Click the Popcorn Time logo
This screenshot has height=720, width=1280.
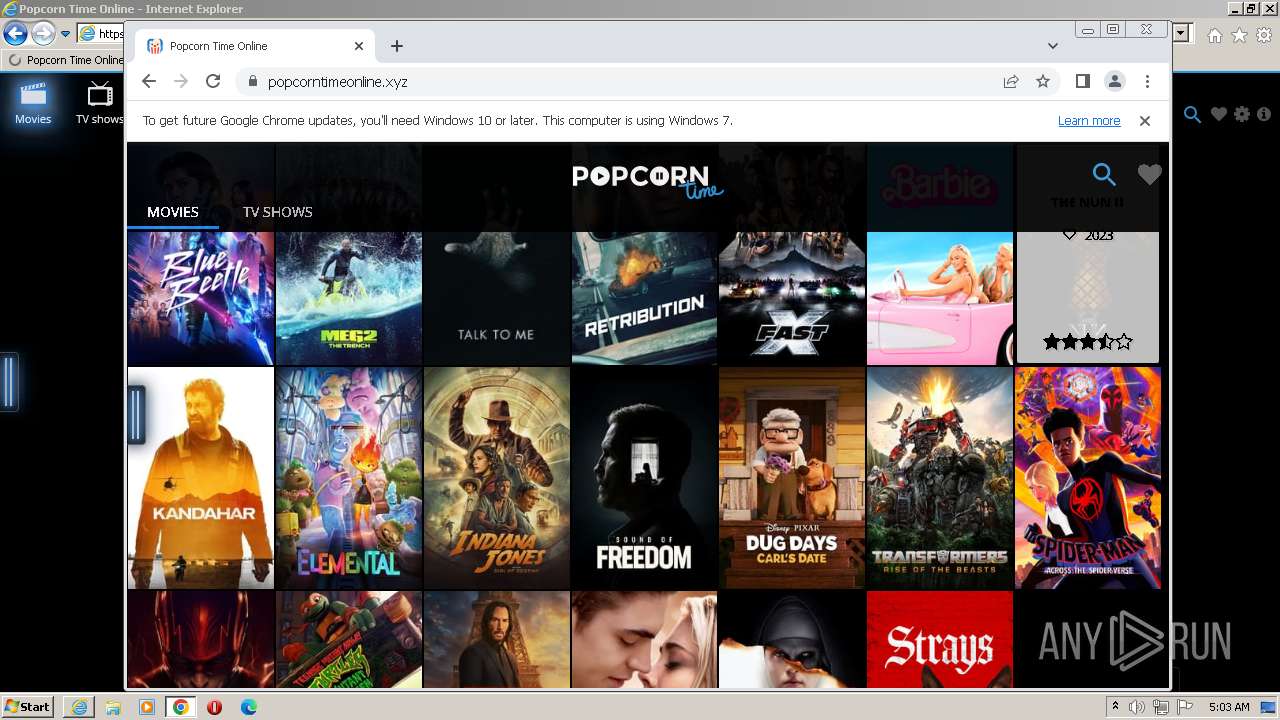click(647, 181)
